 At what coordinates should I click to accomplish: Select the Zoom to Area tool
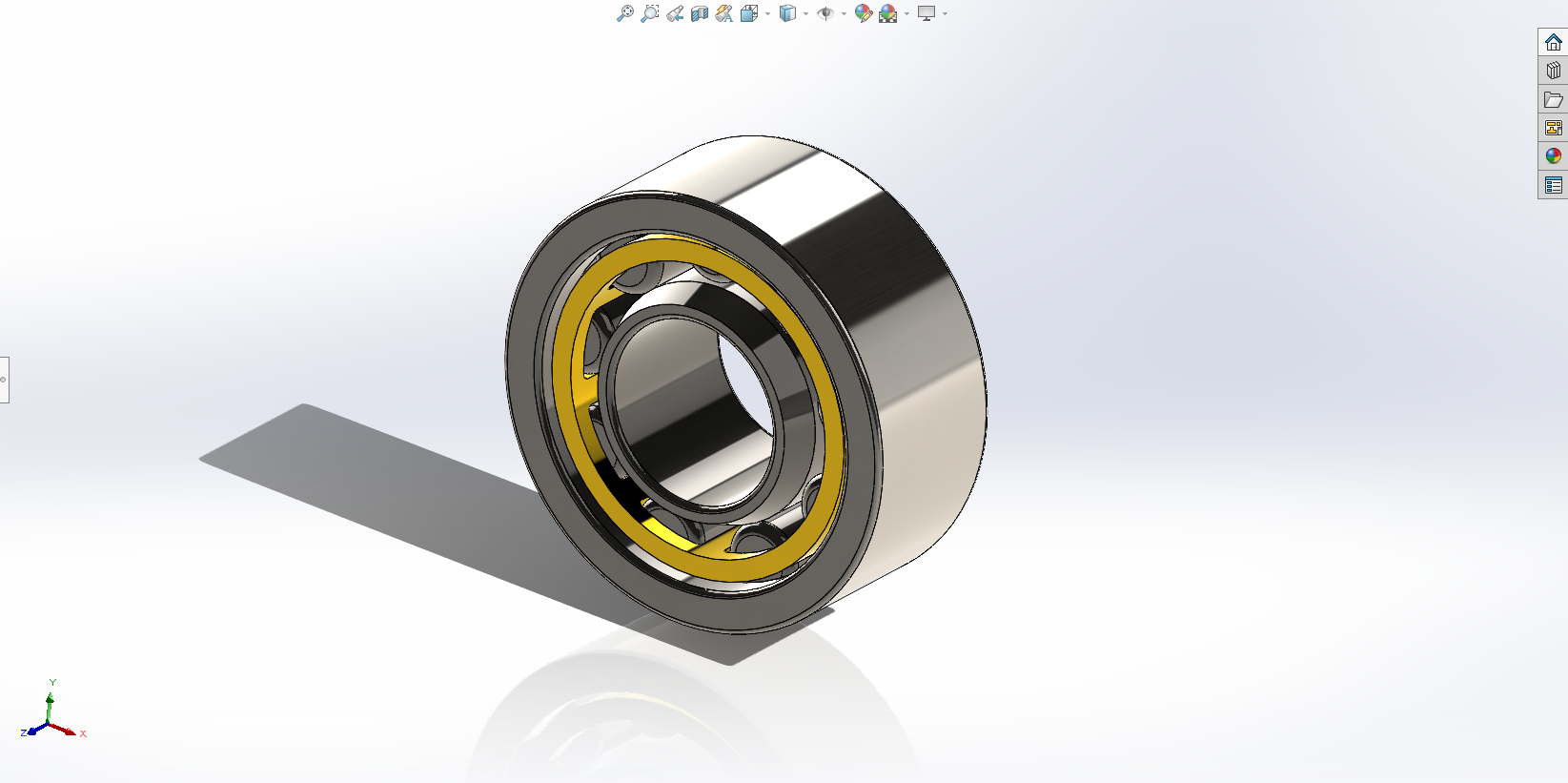click(650, 13)
